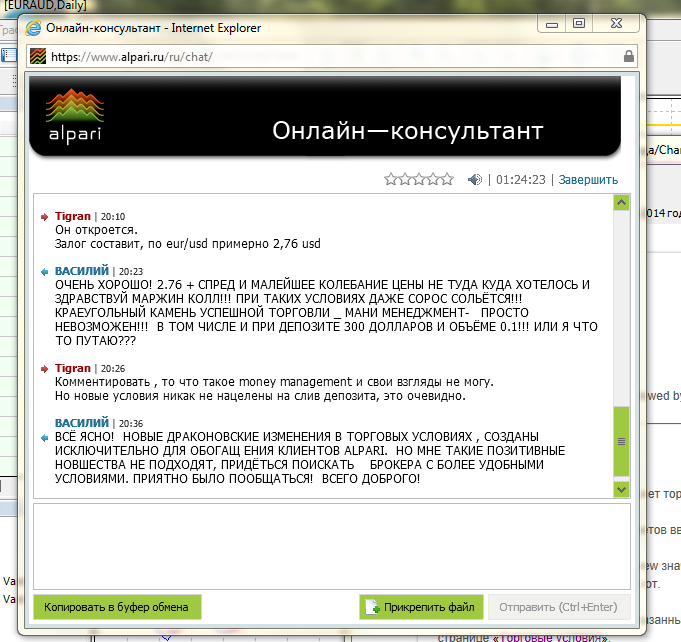Rate chat with third star
Viewport: 681px width, 642px height.
coord(419,179)
